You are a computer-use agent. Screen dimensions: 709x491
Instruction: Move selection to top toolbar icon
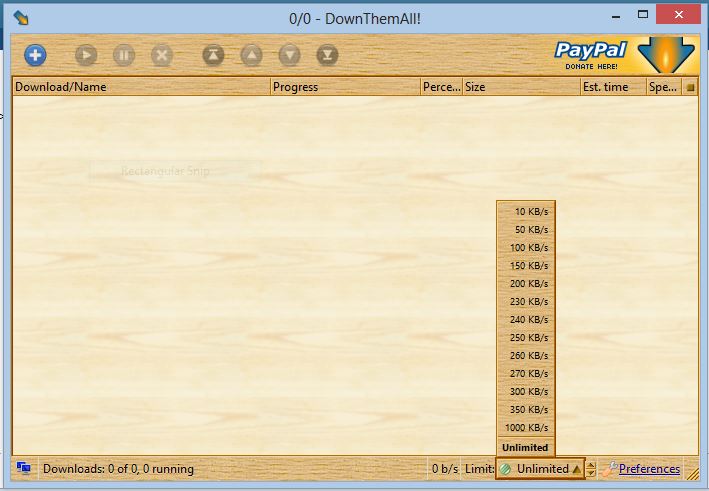(x=213, y=55)
